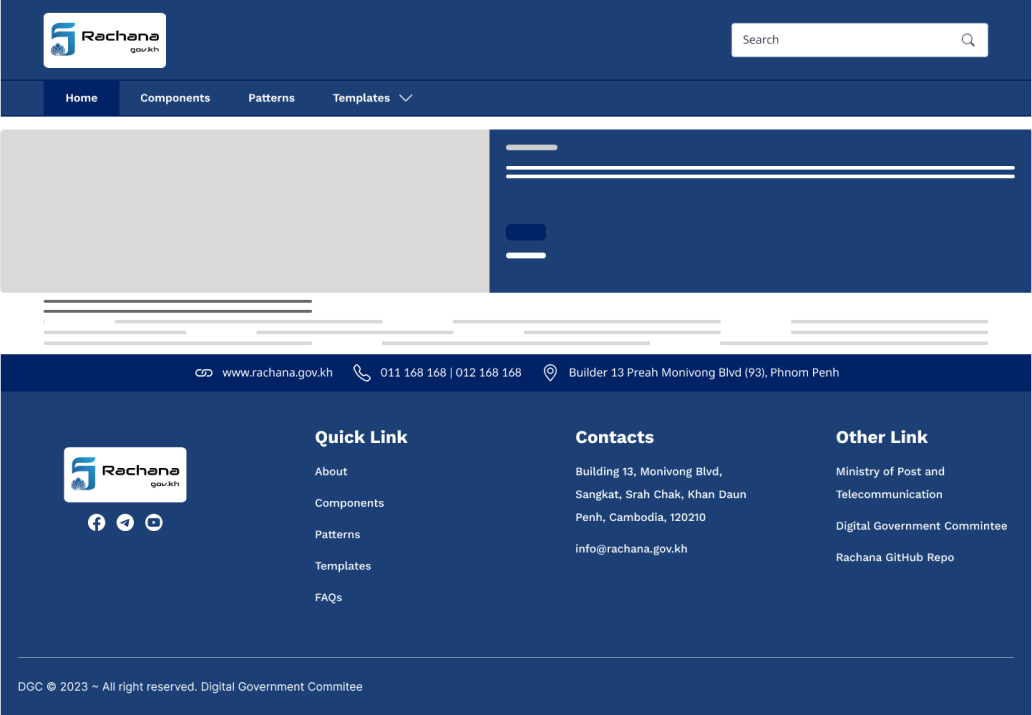The image size is (1032, 715).
Task: Open the Patterns menu item
Action: tap(271, 98)
